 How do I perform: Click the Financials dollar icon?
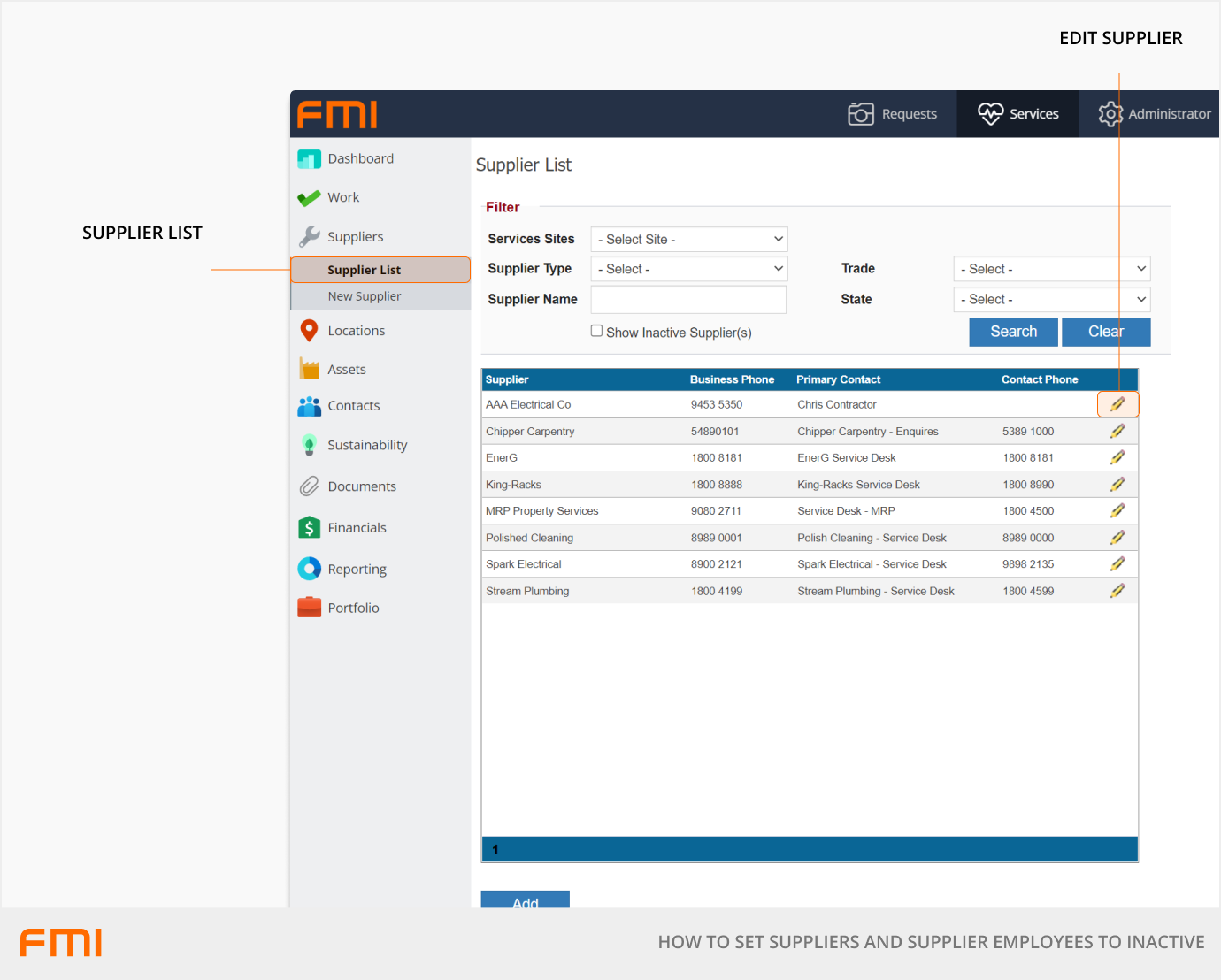pyautogui.click(x=309, y=528)
